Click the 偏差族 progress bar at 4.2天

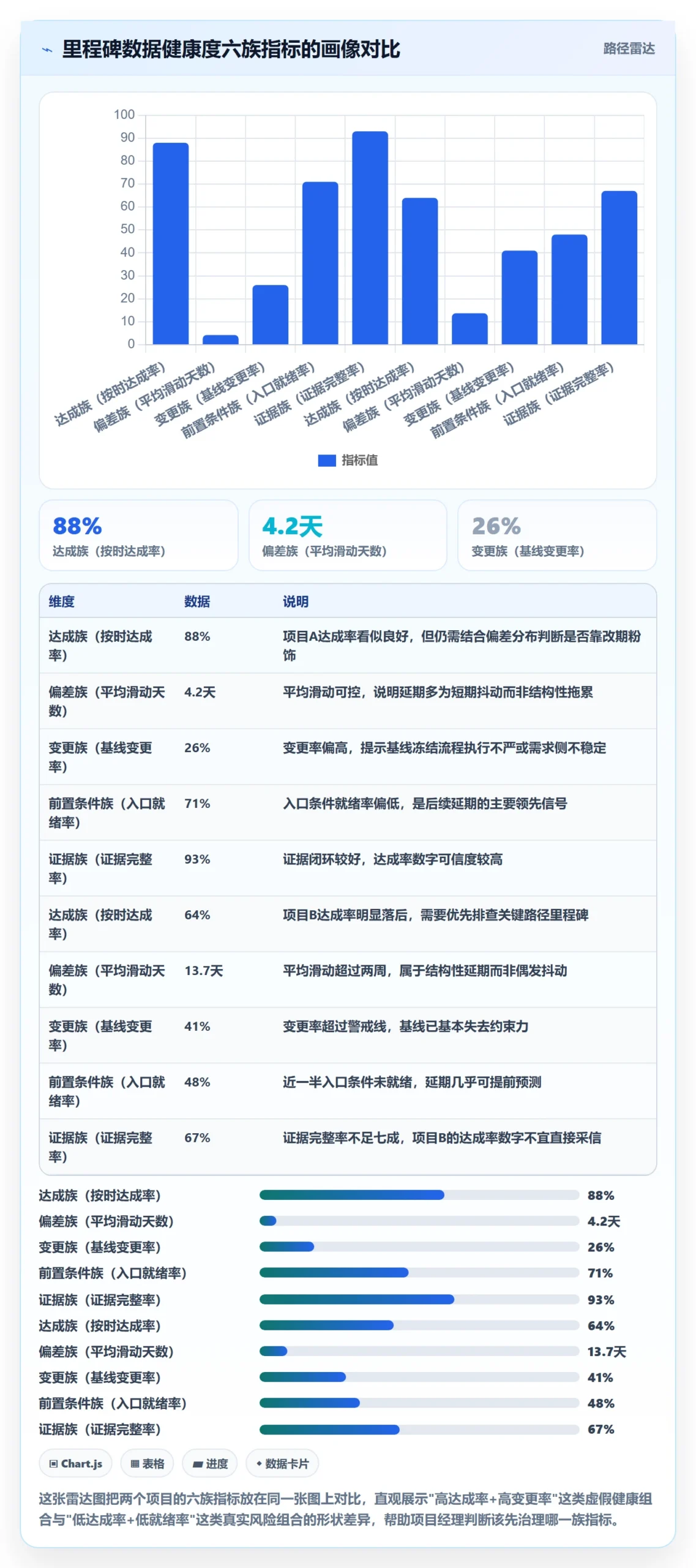pos(419,1221)
